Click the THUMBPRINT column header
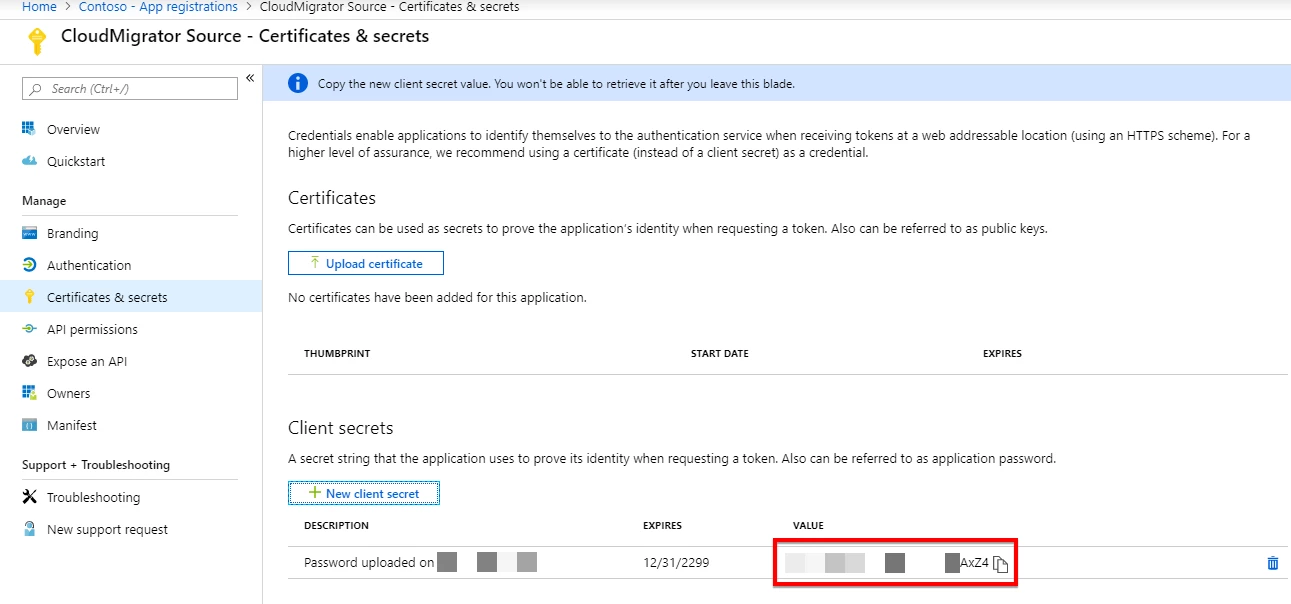The width and height of the screenshot is (1291, 604). (337, 354)
